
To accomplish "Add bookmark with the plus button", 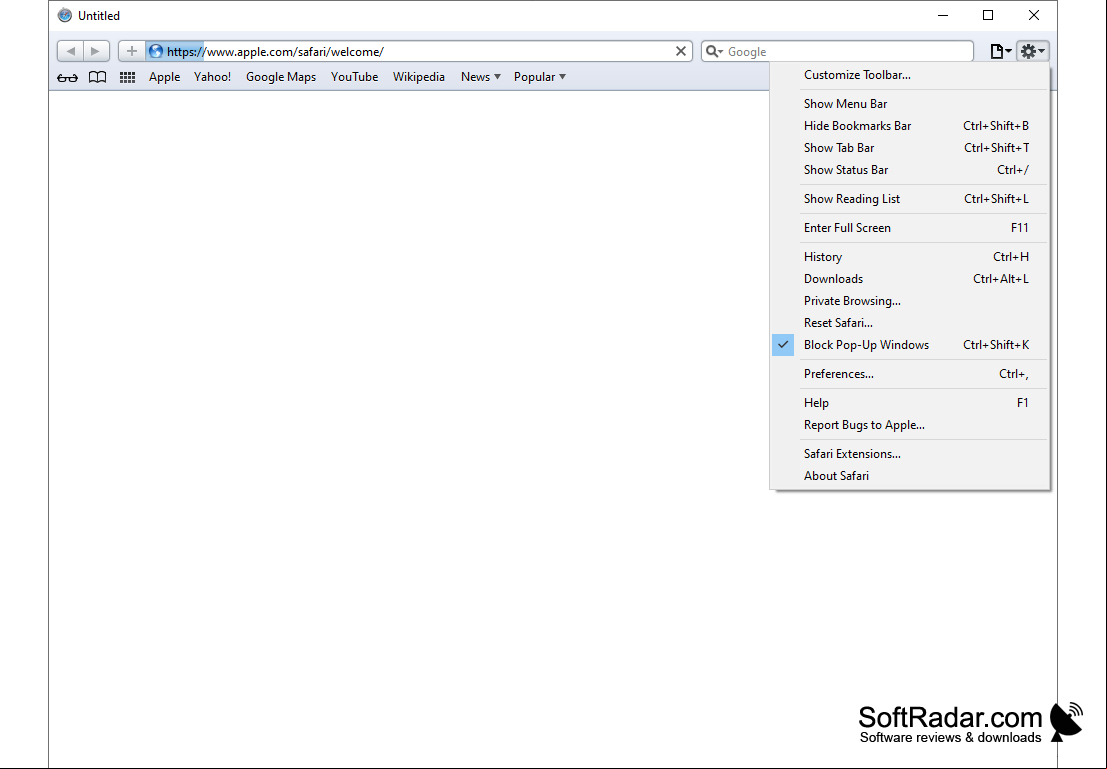I will tap(131, 51).
